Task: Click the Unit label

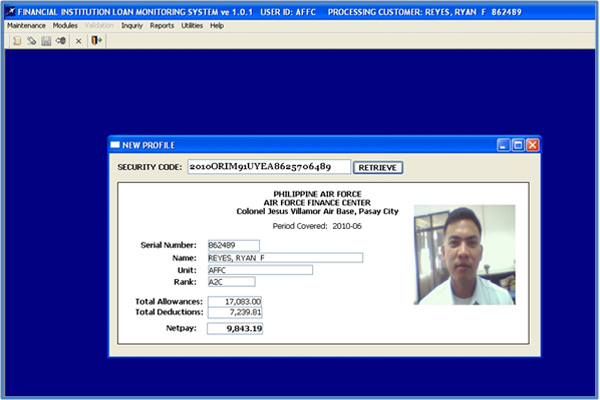Action: [187, 270]
